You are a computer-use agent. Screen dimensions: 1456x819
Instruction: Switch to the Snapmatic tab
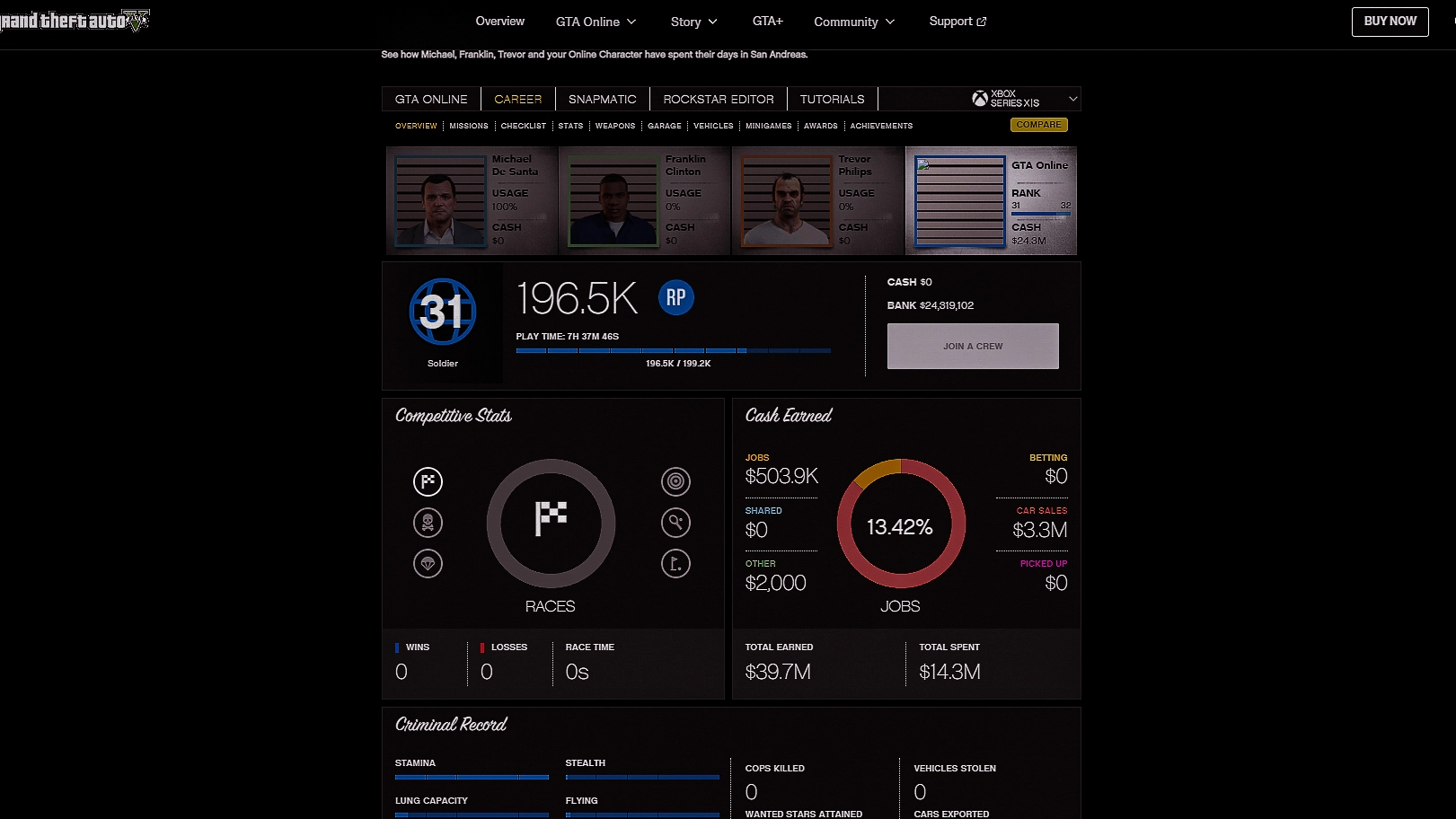click(x=602, y=99)
